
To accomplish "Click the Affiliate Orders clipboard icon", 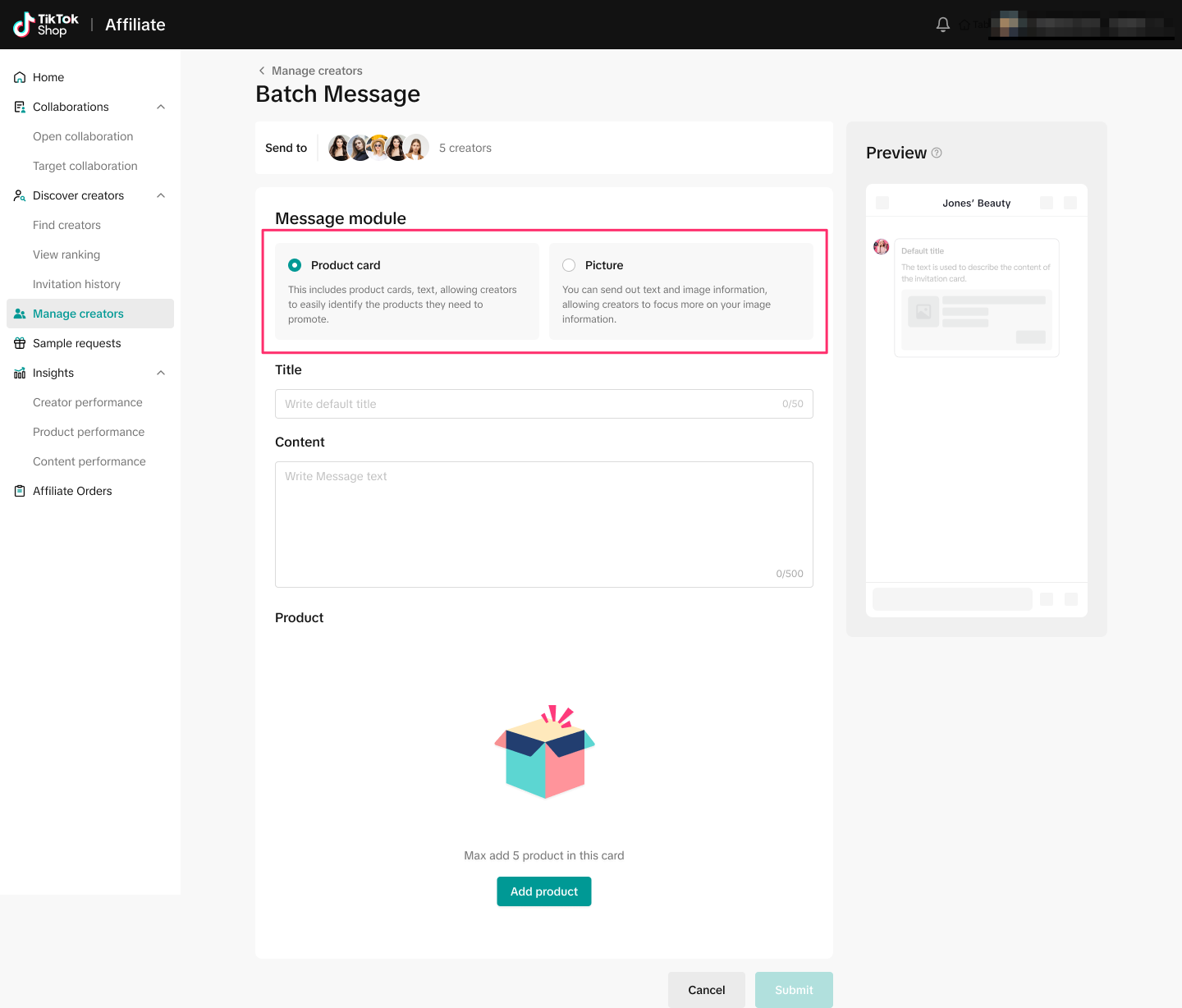I will coord(20,491).
